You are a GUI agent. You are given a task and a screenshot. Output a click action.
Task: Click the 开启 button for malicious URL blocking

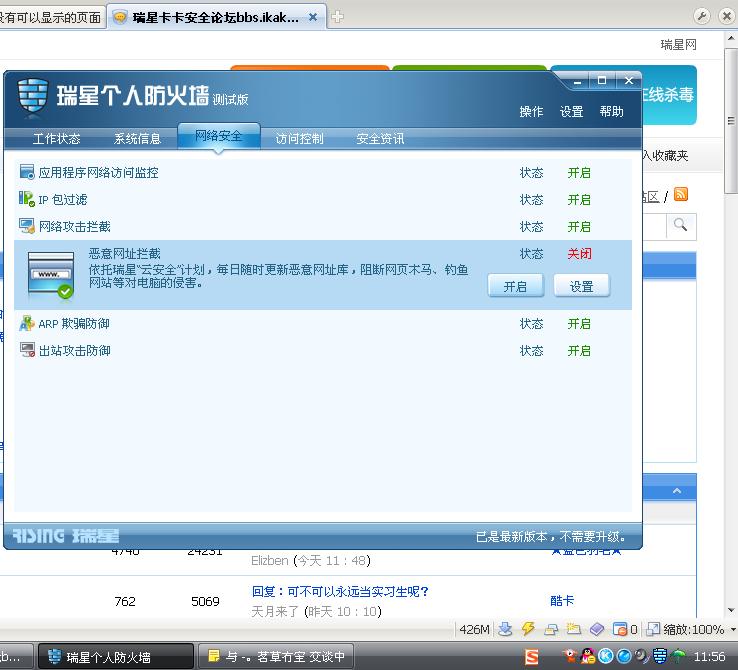click(516, 286)
